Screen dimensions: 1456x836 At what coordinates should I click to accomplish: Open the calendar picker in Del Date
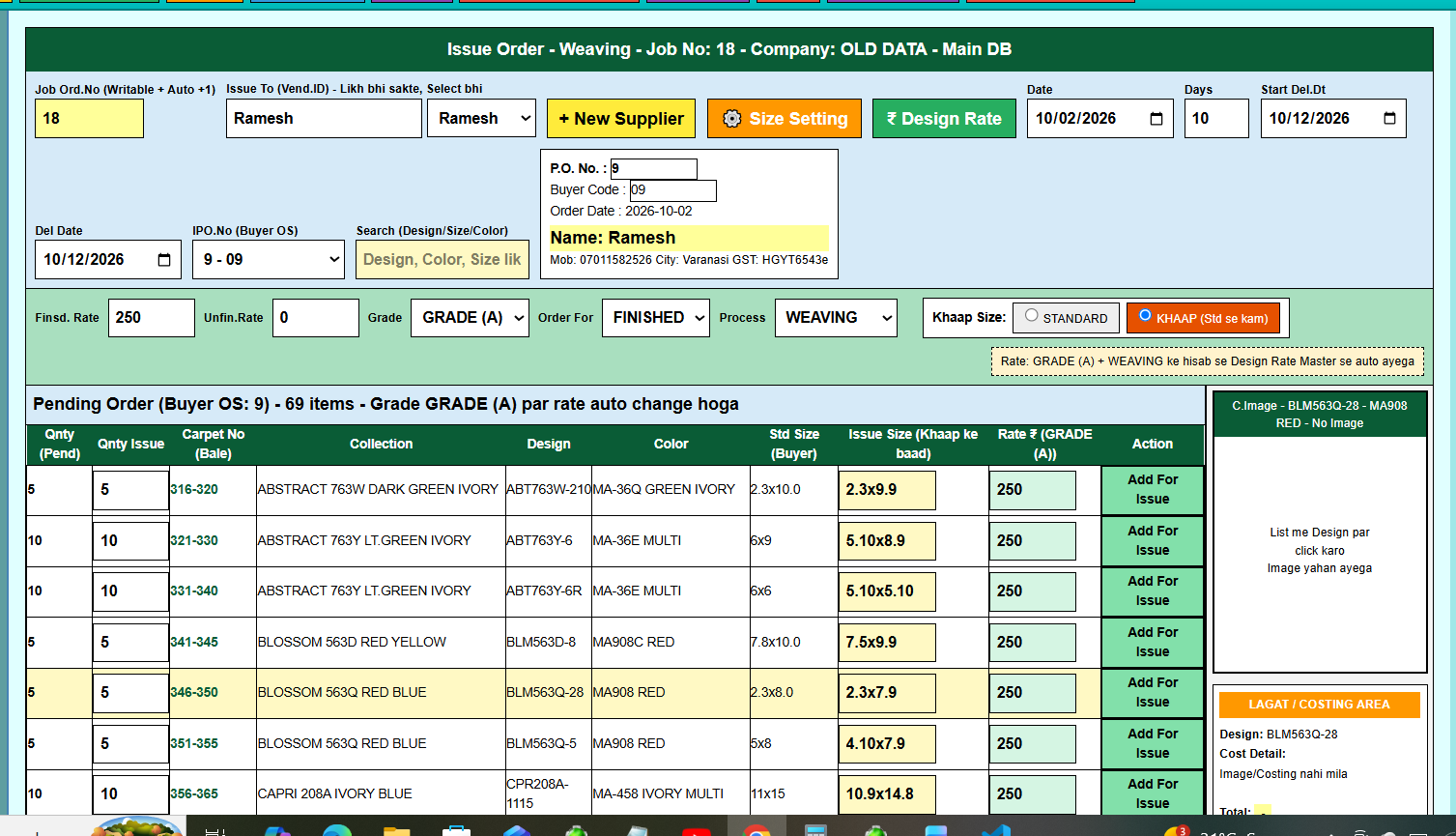[164, 260]
